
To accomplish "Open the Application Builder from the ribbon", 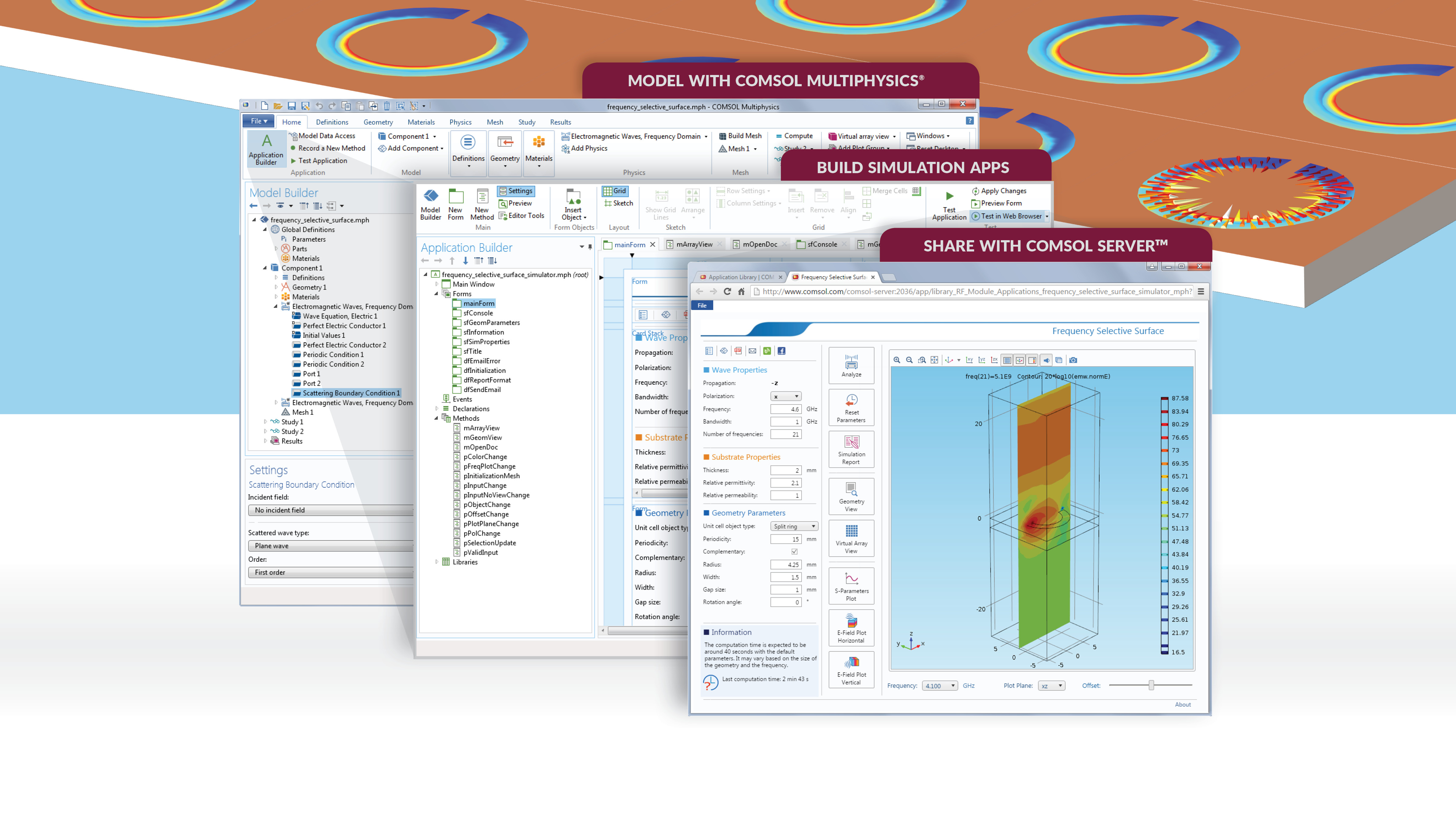I will pyautogui.click(x=266, y=148).
